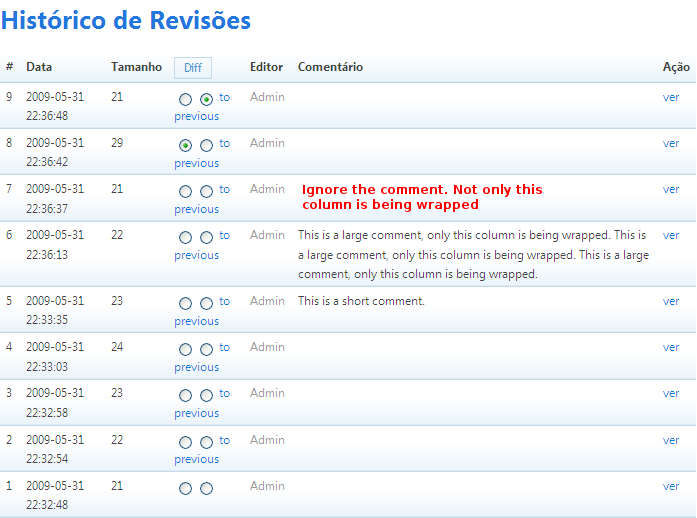Select right radio button for revision 5

206,304
